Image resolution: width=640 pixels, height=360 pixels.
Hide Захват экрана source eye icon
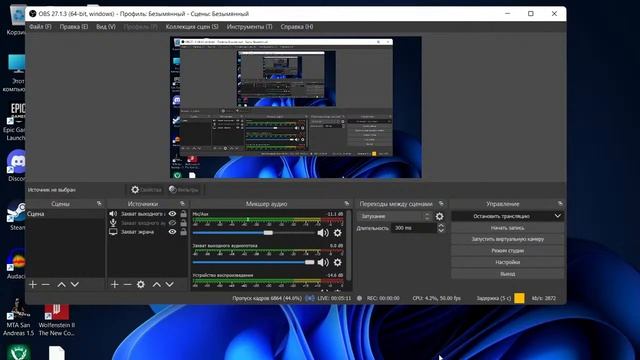[172, 232]
